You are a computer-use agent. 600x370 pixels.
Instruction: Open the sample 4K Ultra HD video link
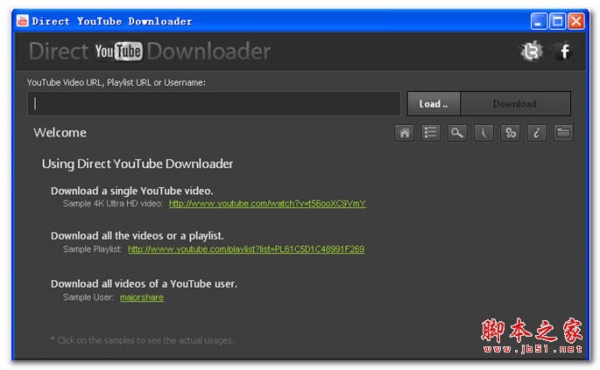(x=267, y=204)
